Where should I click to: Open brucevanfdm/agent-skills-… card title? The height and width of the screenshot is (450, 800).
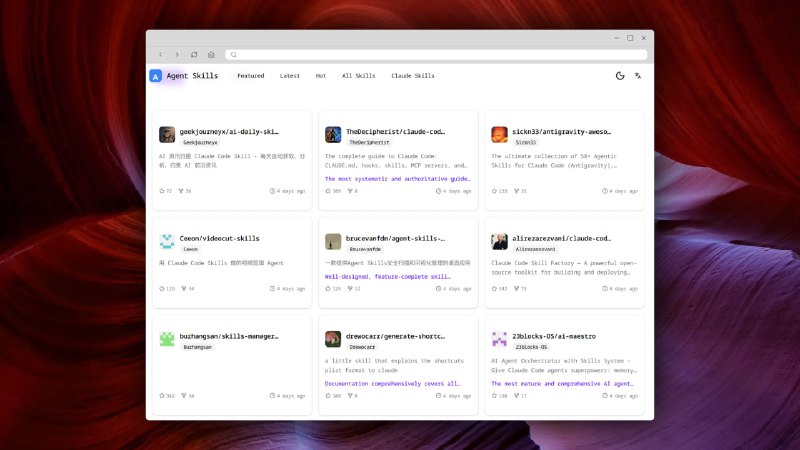395,238
